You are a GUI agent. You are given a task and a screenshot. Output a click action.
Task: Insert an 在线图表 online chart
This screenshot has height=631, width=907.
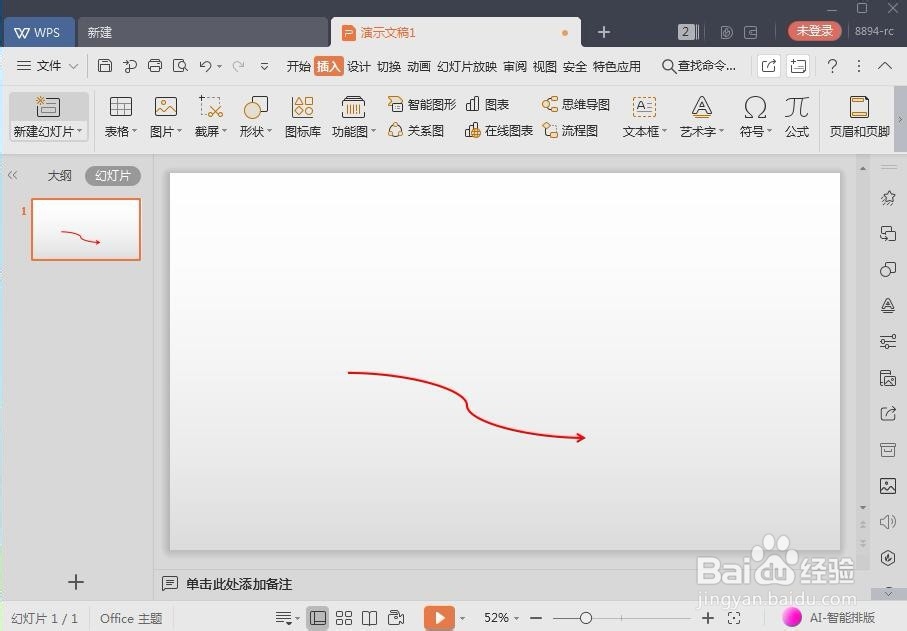499,131
